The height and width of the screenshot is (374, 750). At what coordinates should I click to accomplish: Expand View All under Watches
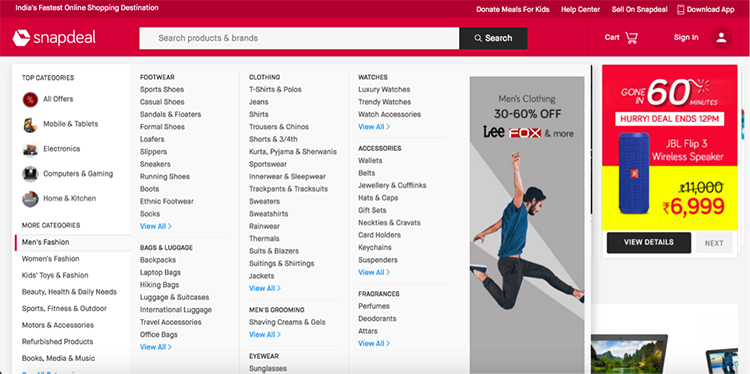(374, 127)
